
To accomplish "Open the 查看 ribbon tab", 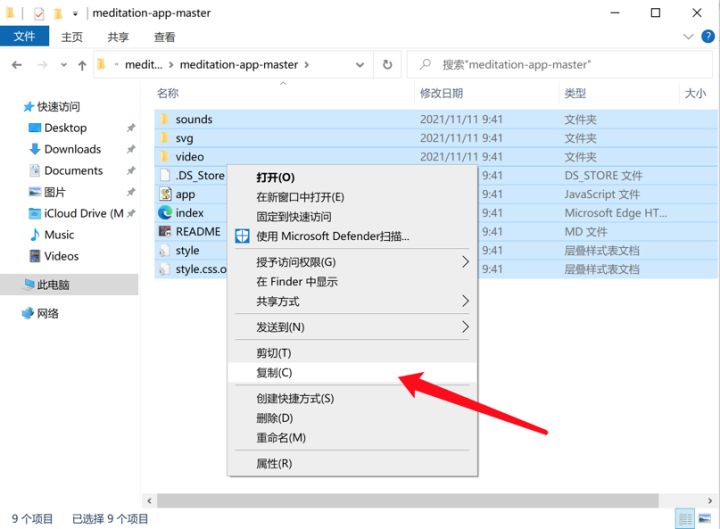I will [x=164, y=37].
